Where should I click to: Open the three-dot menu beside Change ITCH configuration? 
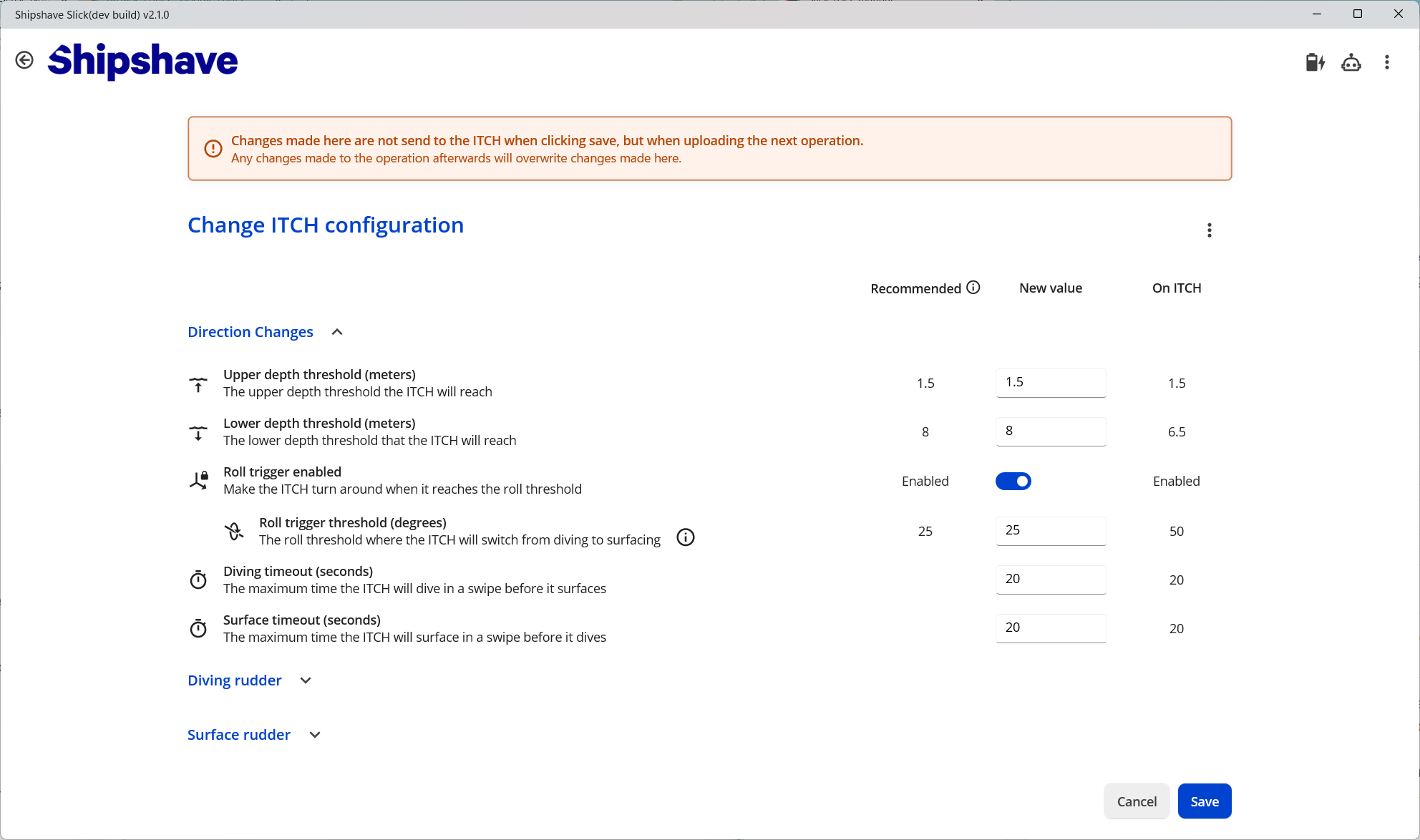coord(1210,230)
